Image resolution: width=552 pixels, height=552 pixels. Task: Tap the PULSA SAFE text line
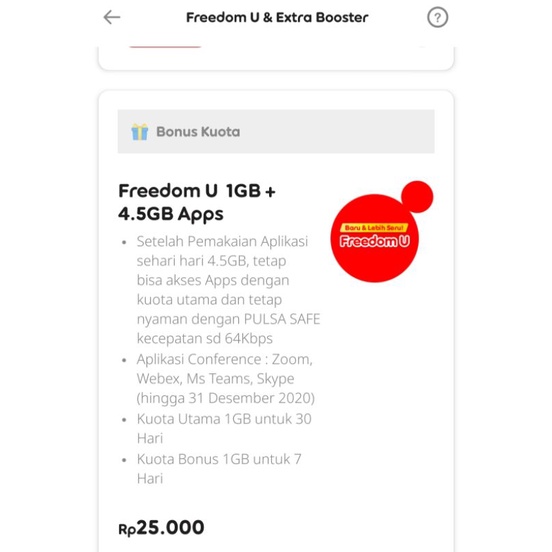(228, 319)
